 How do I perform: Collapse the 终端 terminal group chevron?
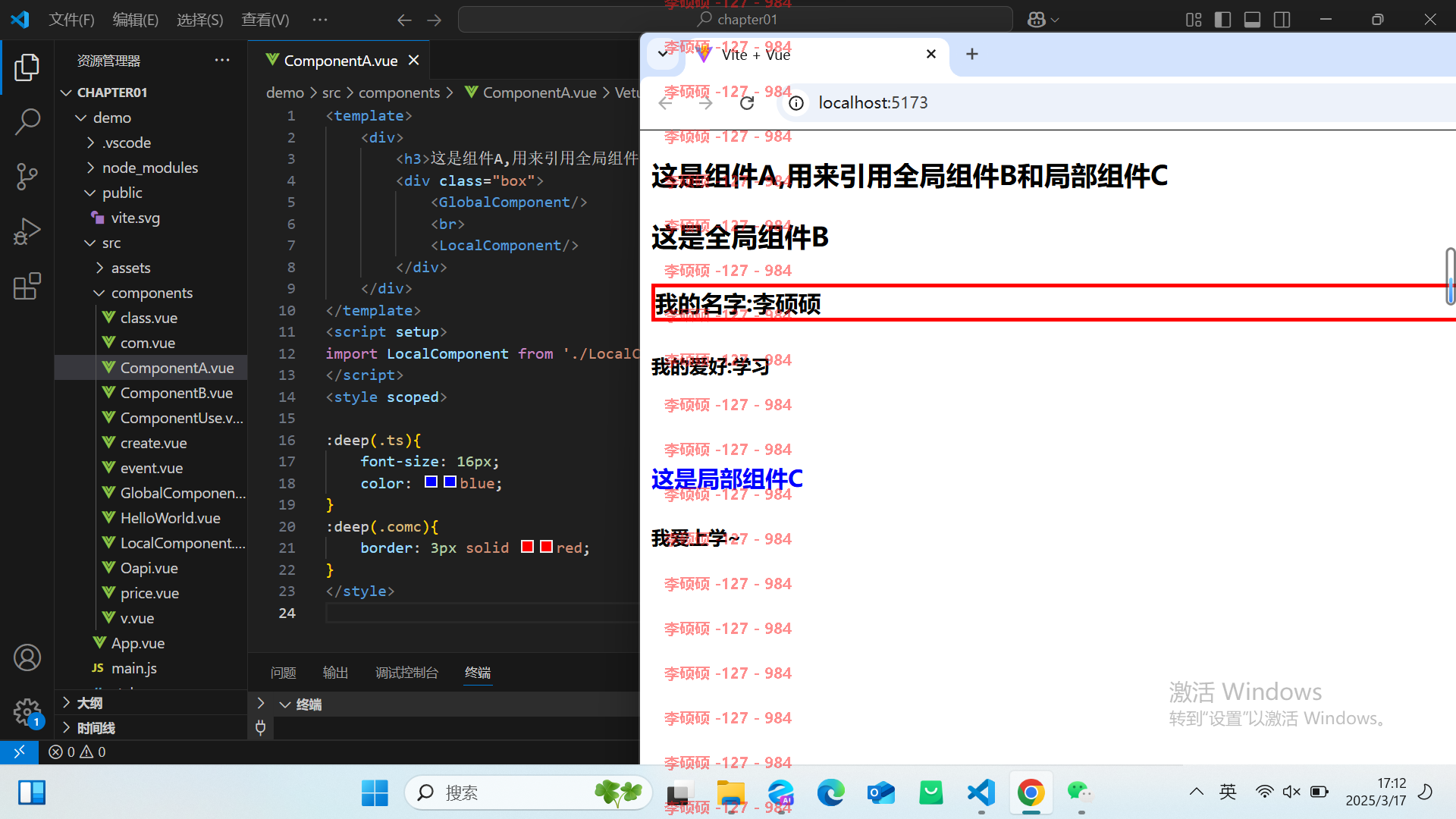(x=285, y=704)
